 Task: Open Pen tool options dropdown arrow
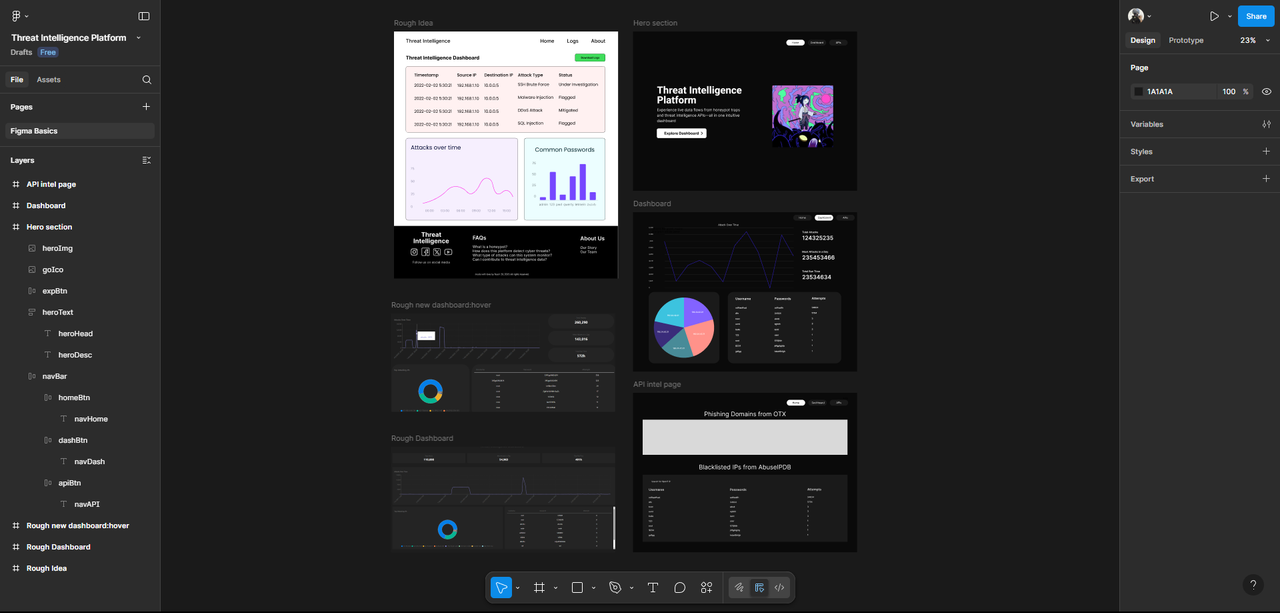[631, 588]
